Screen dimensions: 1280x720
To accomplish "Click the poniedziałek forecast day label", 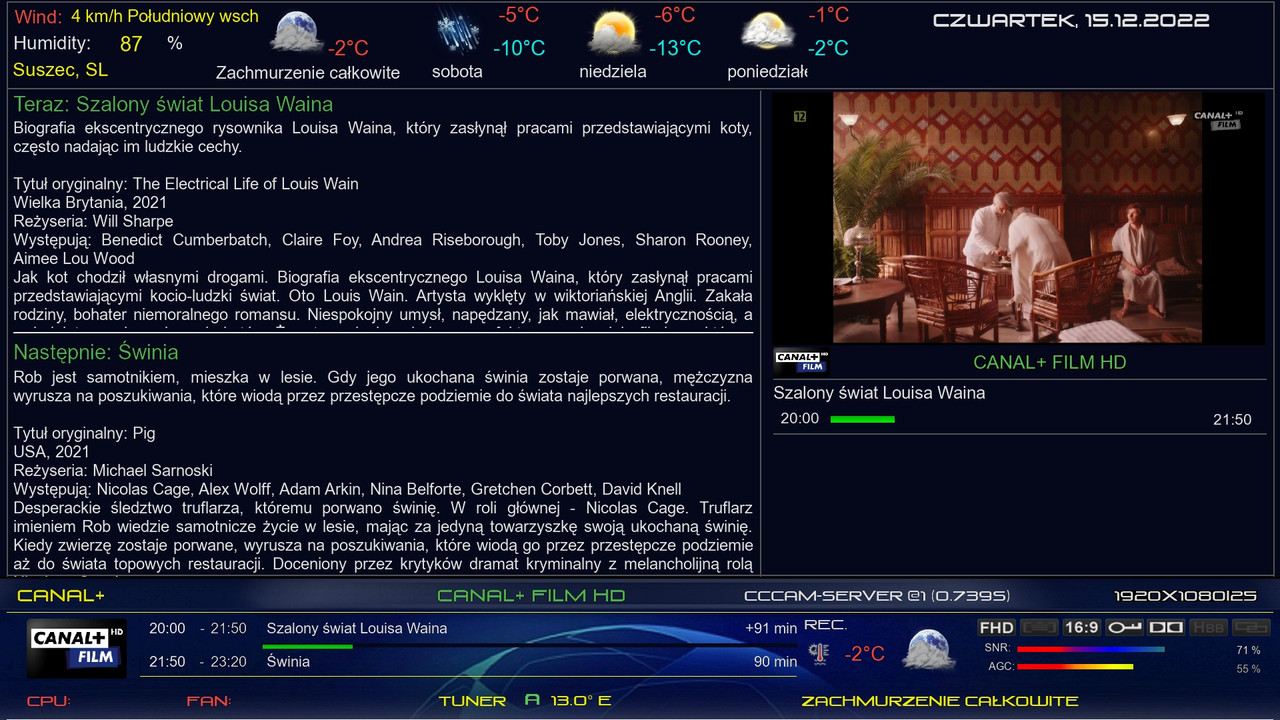I will click(767, 72).
